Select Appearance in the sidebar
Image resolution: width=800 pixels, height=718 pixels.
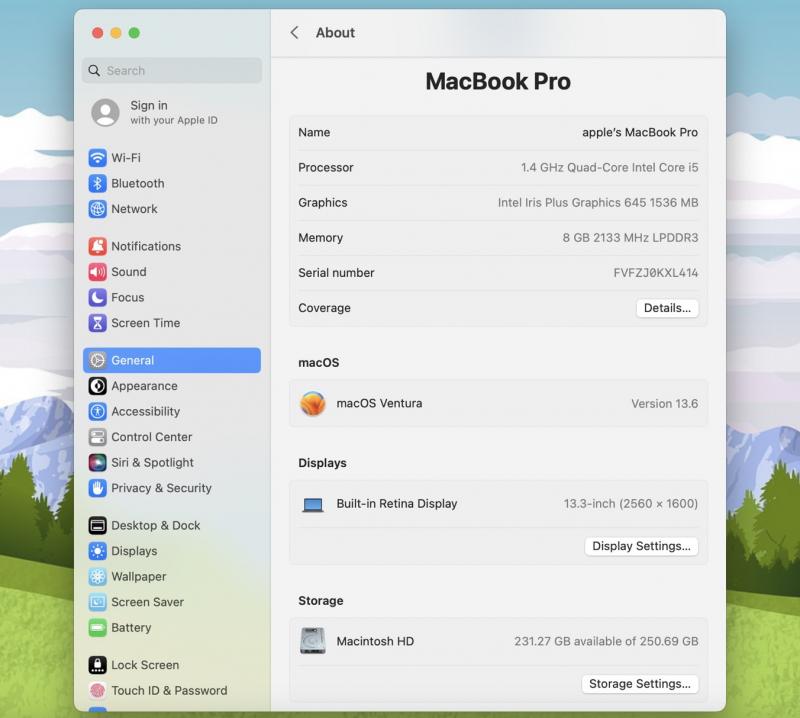pyautogui.click(x=144, y=386)
